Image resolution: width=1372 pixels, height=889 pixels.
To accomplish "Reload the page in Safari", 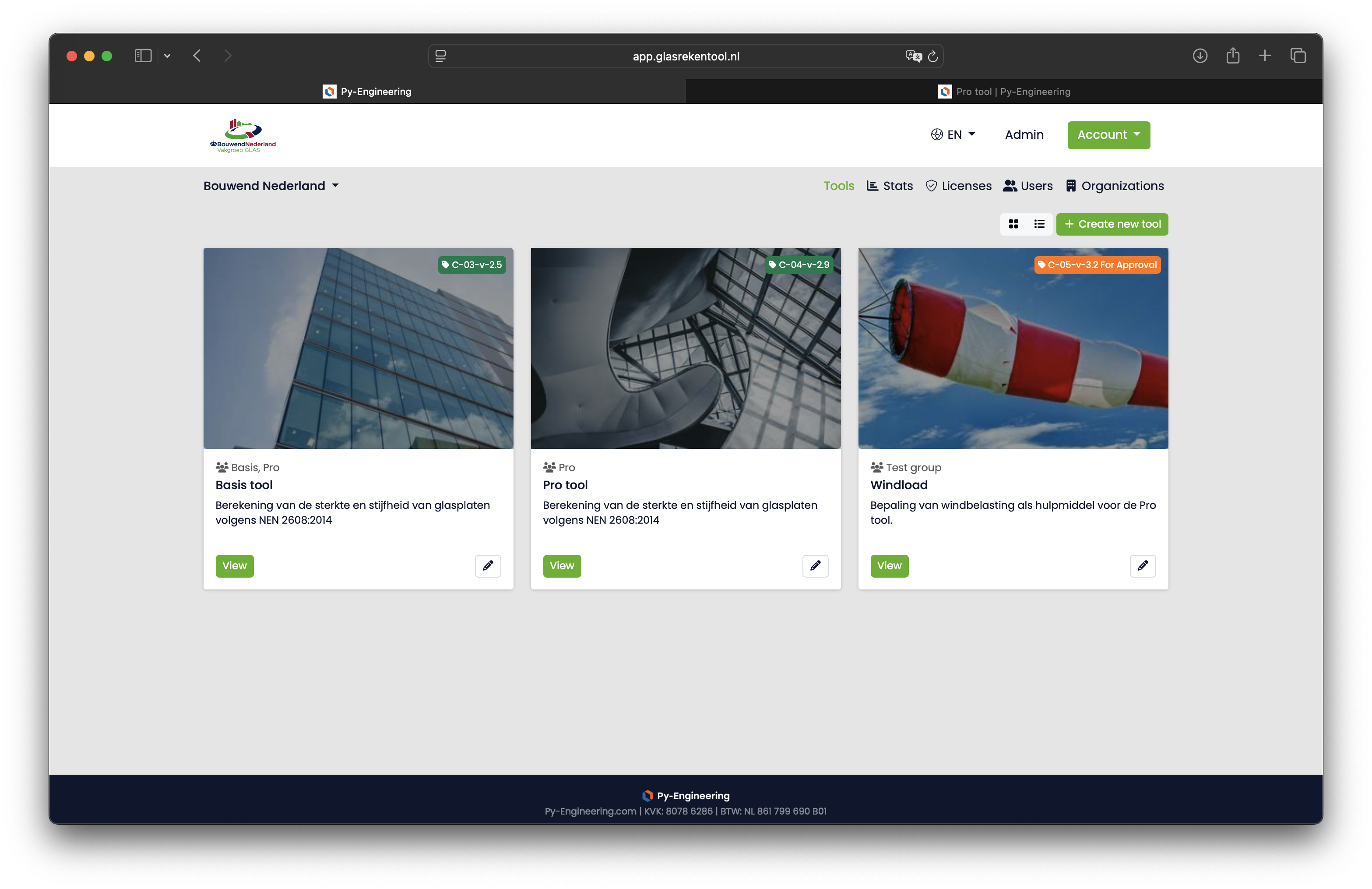I will coord(933,56).
